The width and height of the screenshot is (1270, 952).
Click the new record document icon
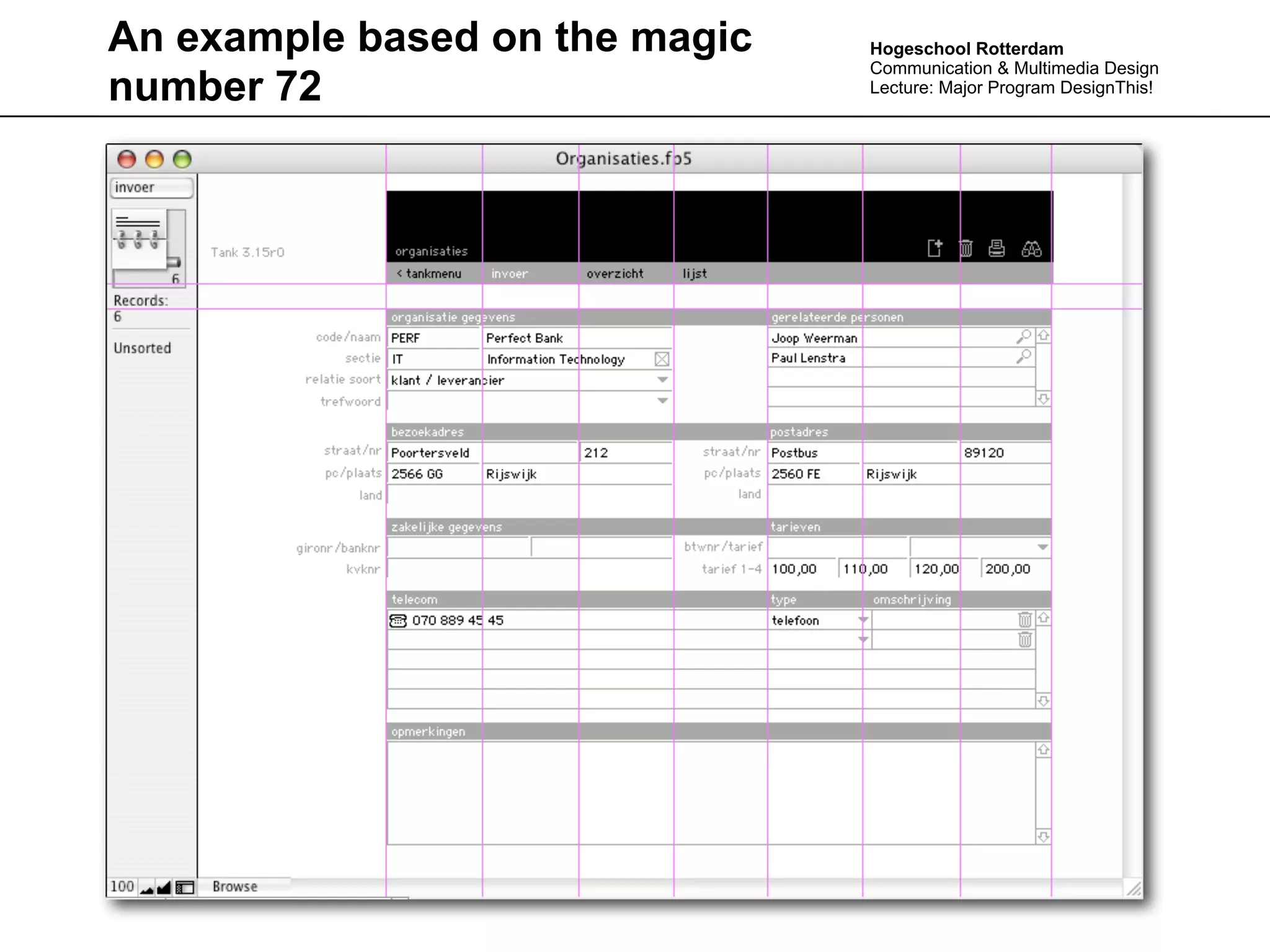[935, 249]
